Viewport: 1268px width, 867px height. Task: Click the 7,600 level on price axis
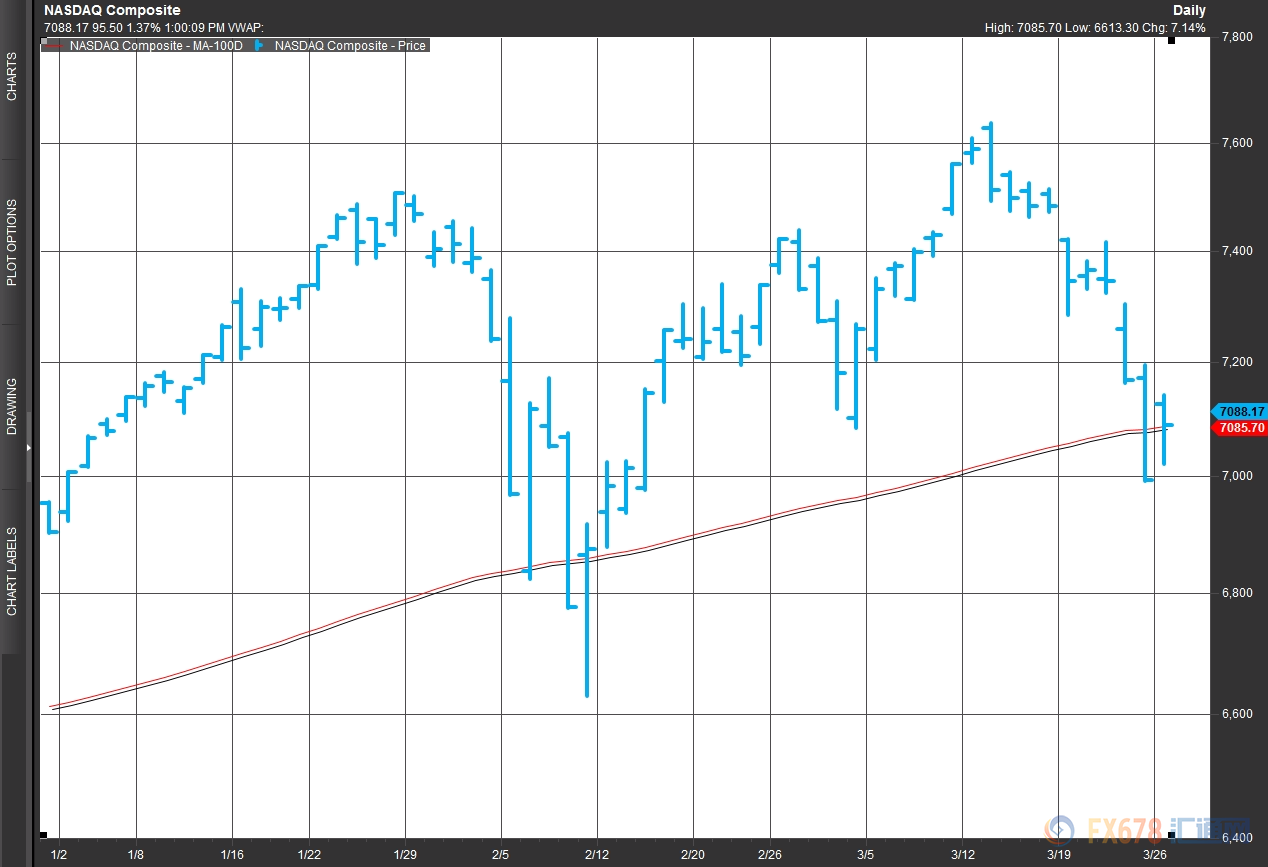[1238, 144]
